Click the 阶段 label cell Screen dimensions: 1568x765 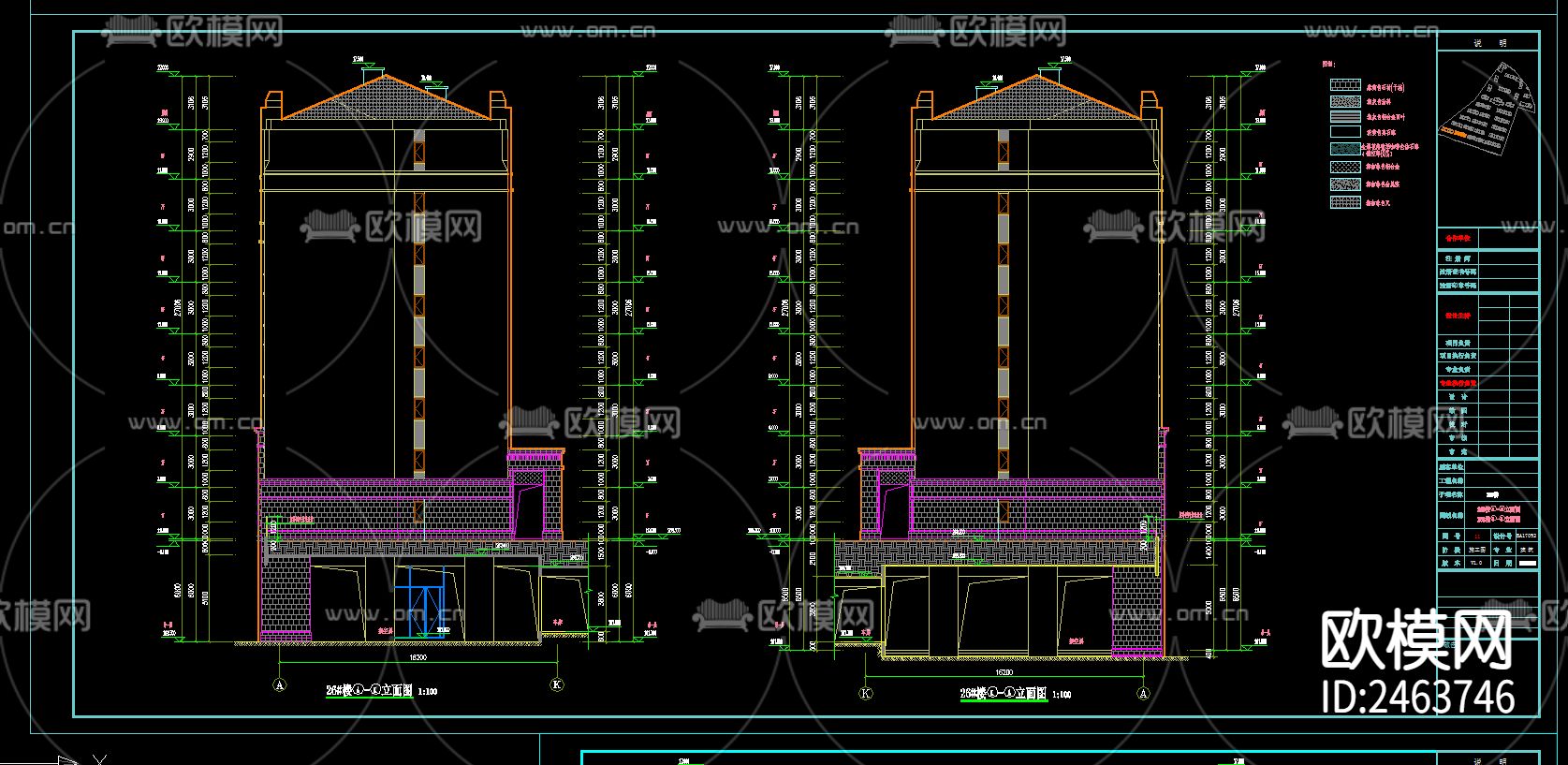pyautogui.click(x=1450, y=551)
